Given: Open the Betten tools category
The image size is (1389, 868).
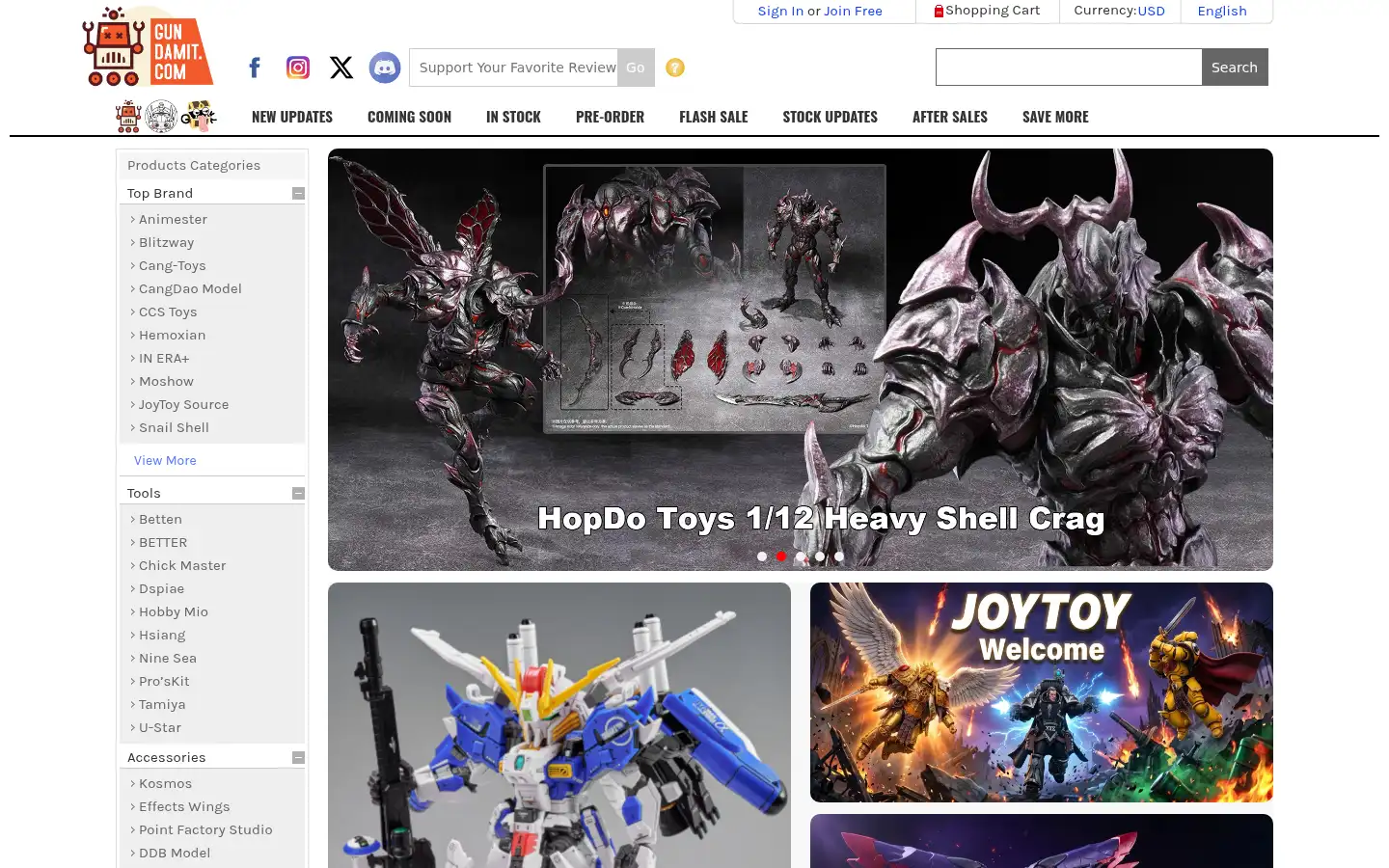Looking at the screenshot, I should click(160, 520).
